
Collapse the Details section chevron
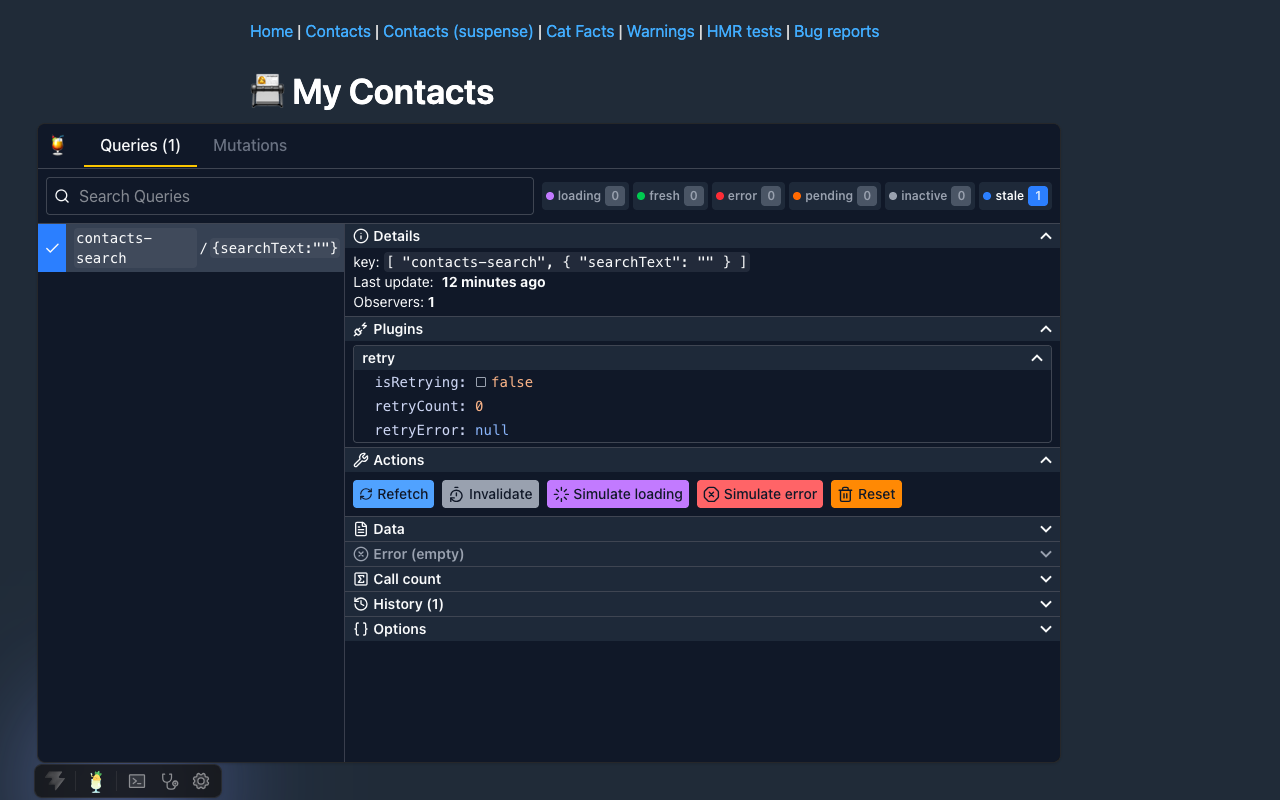click(x=1046, y=236)
